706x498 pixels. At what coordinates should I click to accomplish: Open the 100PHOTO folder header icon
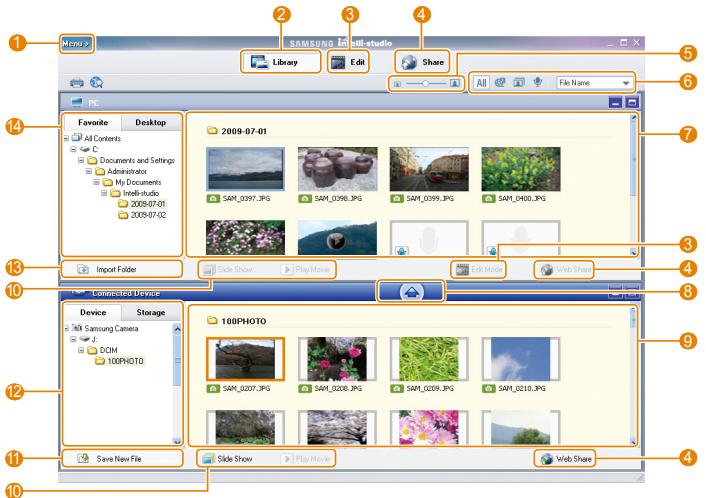(x=212, y=321)
